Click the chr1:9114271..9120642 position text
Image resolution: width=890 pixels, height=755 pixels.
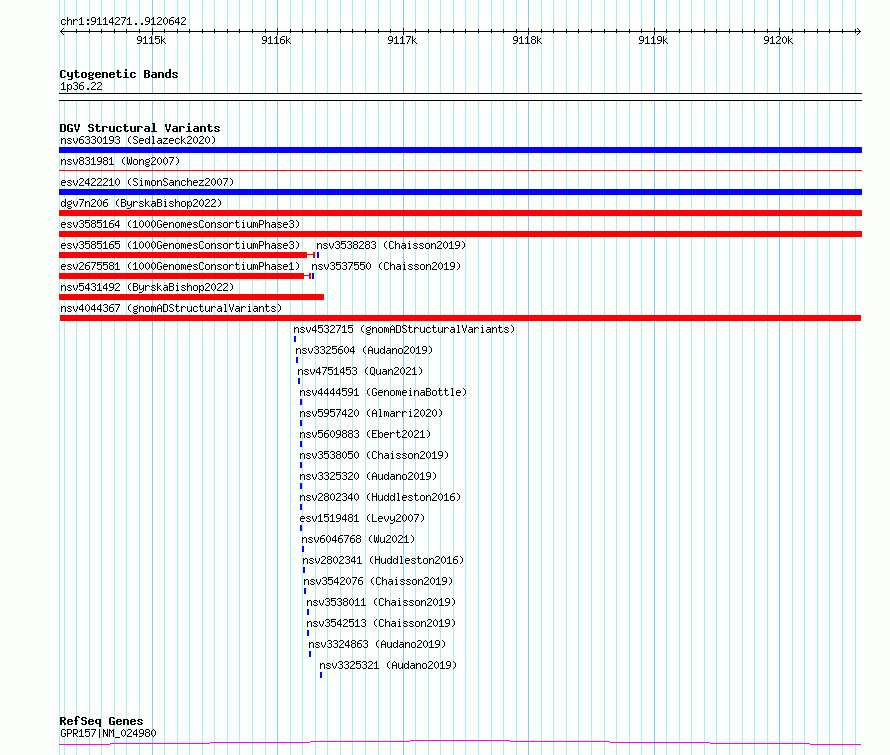123,22
